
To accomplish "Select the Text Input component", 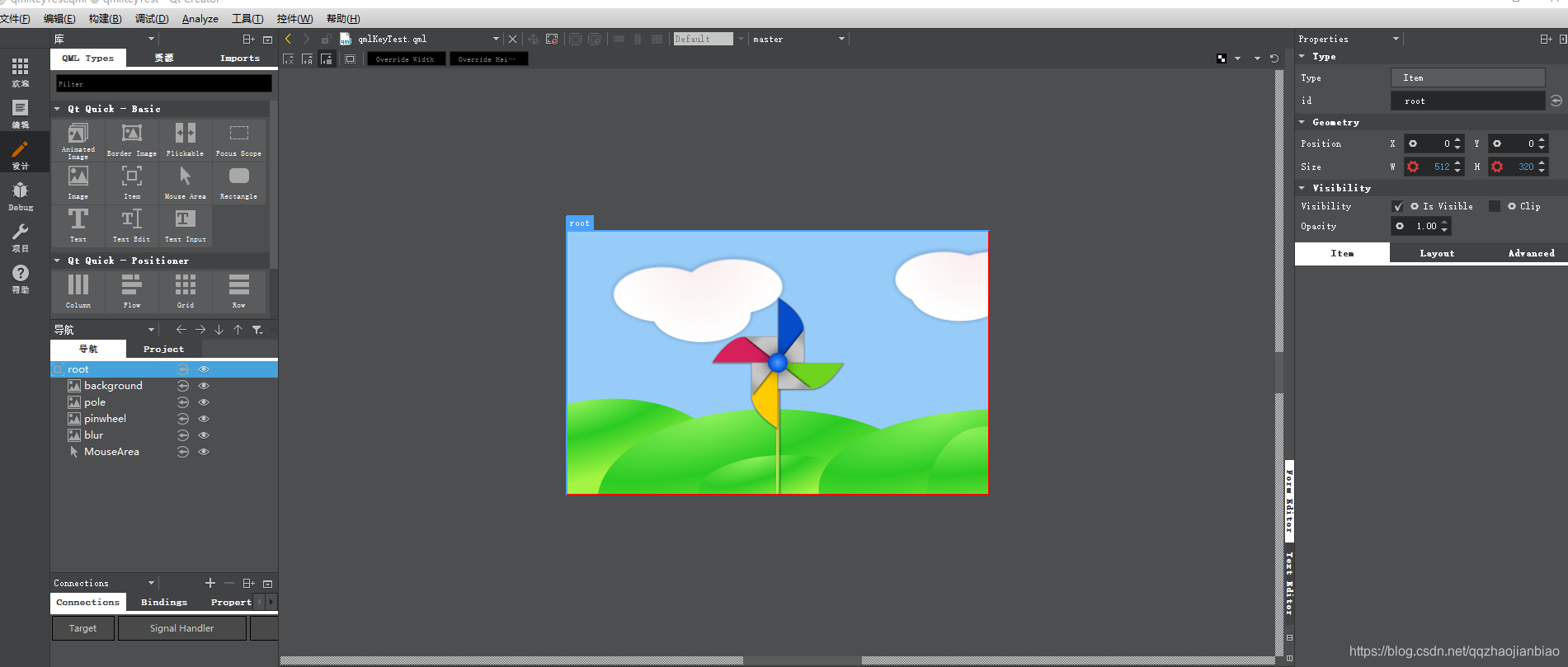I will (185, 225).
